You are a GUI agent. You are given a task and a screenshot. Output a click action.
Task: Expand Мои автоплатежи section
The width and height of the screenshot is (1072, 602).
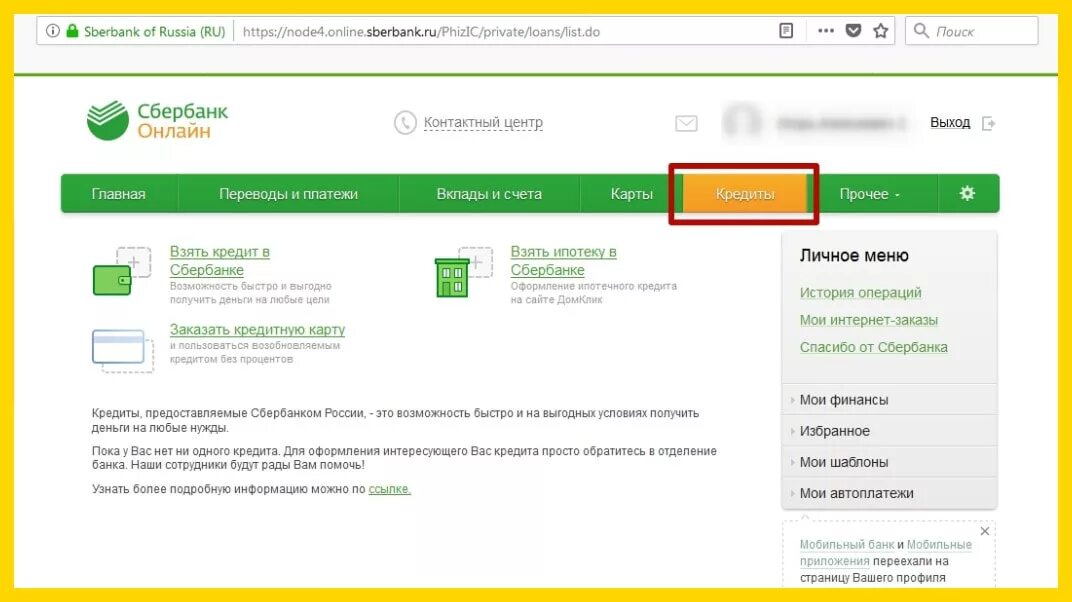(889, 493)
